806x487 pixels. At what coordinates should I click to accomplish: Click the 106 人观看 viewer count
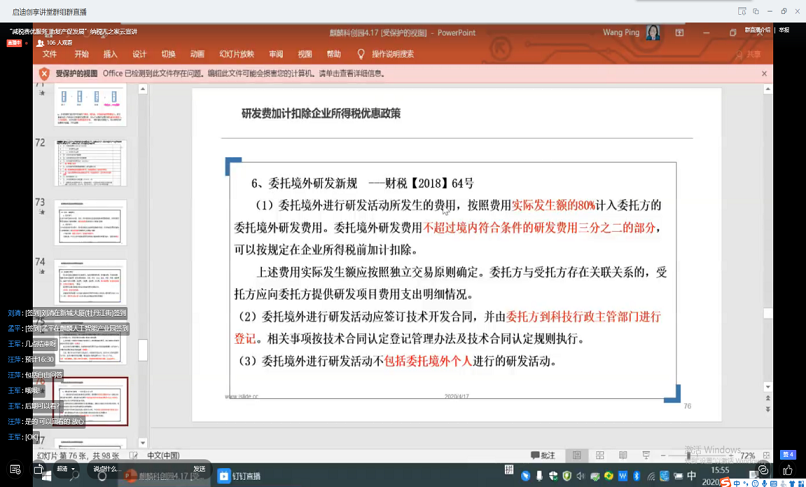click(54, 43)
